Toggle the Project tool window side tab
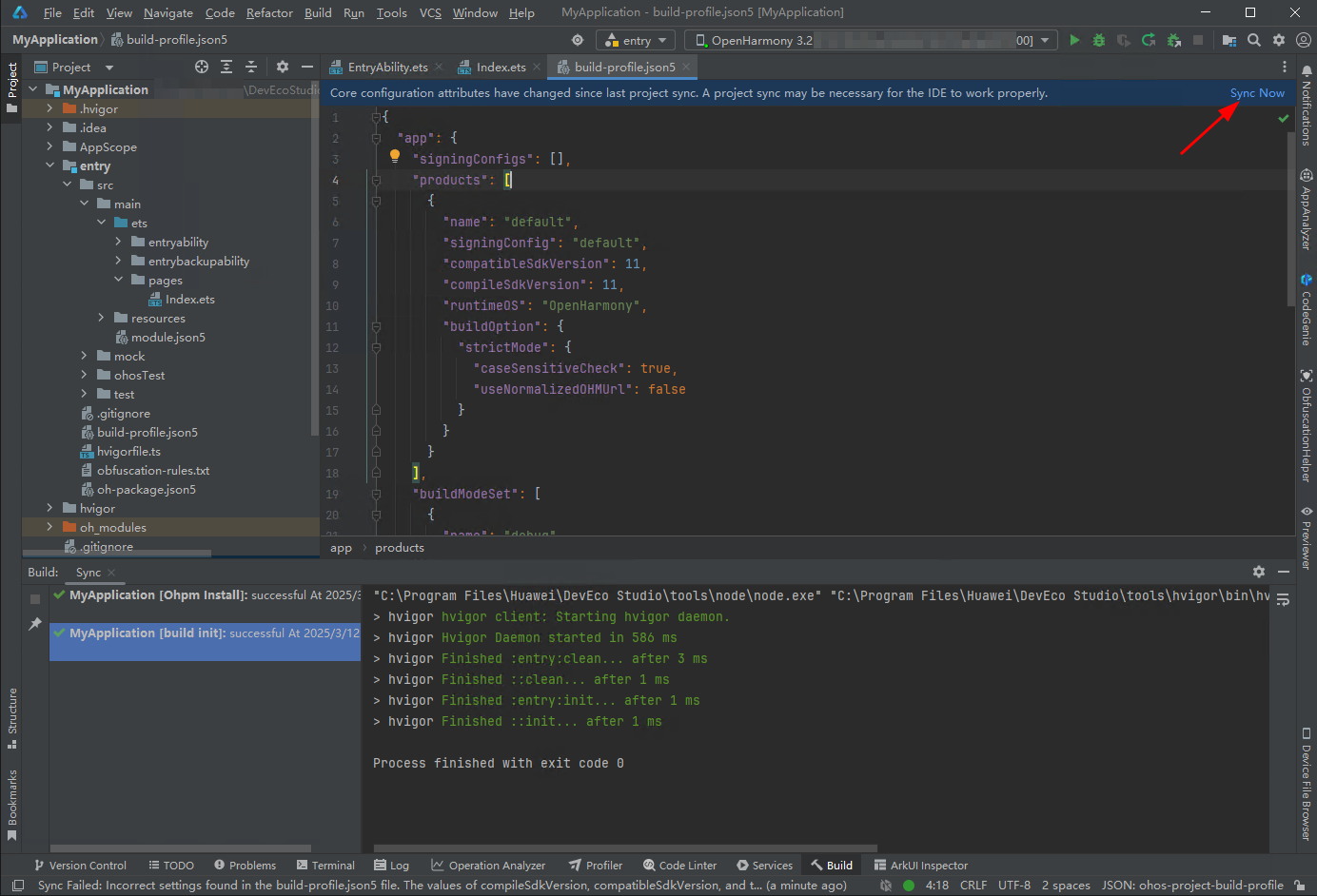1317x896 pixels. pyautogui.click(x=11, y=88)
